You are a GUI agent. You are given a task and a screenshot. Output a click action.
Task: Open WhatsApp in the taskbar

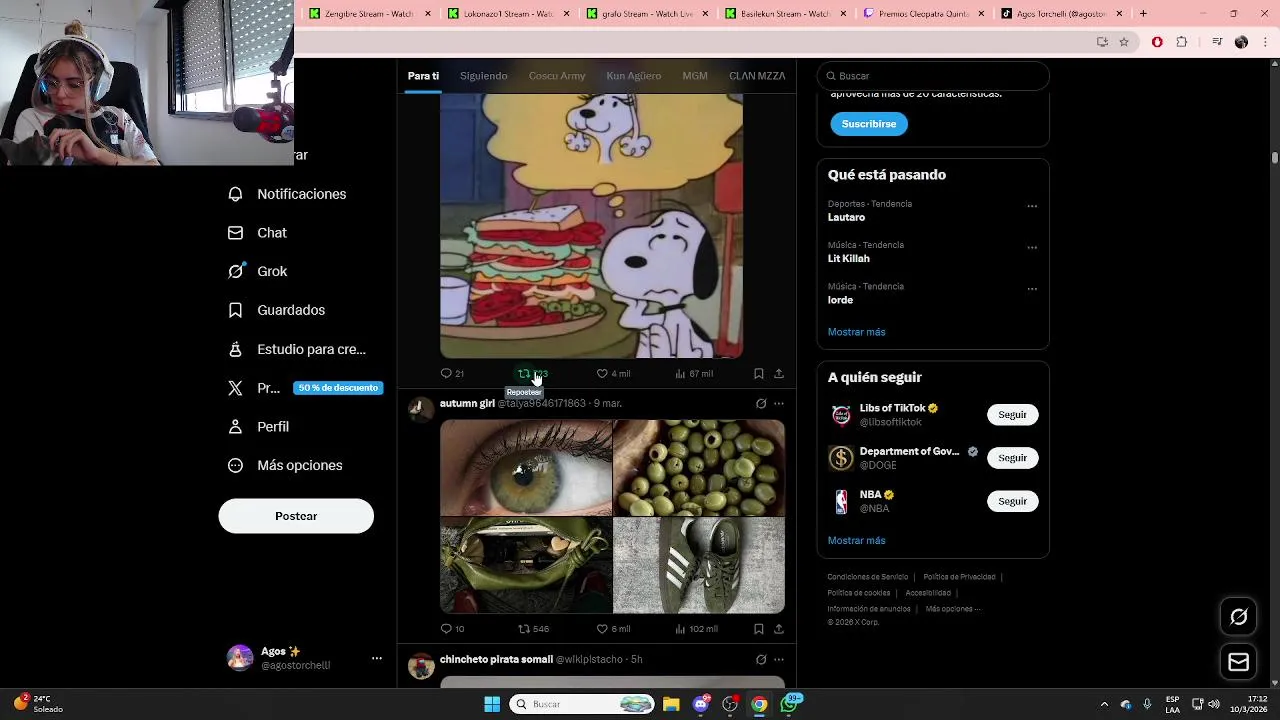(x=789, y=704)
